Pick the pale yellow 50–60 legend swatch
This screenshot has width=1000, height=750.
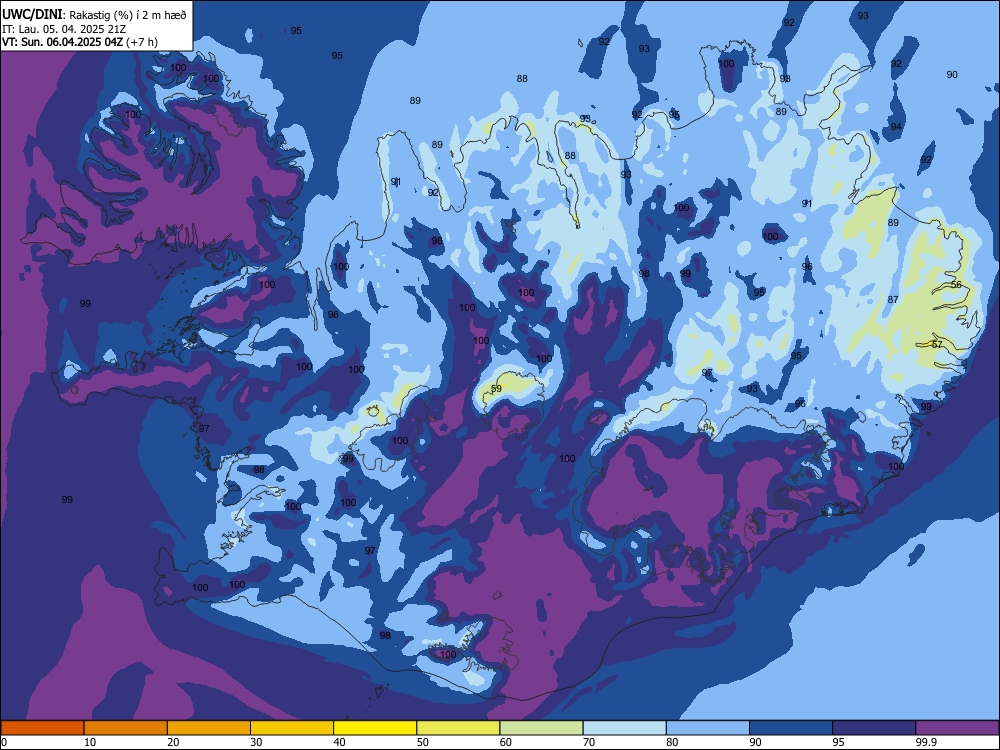coord(458,728)
